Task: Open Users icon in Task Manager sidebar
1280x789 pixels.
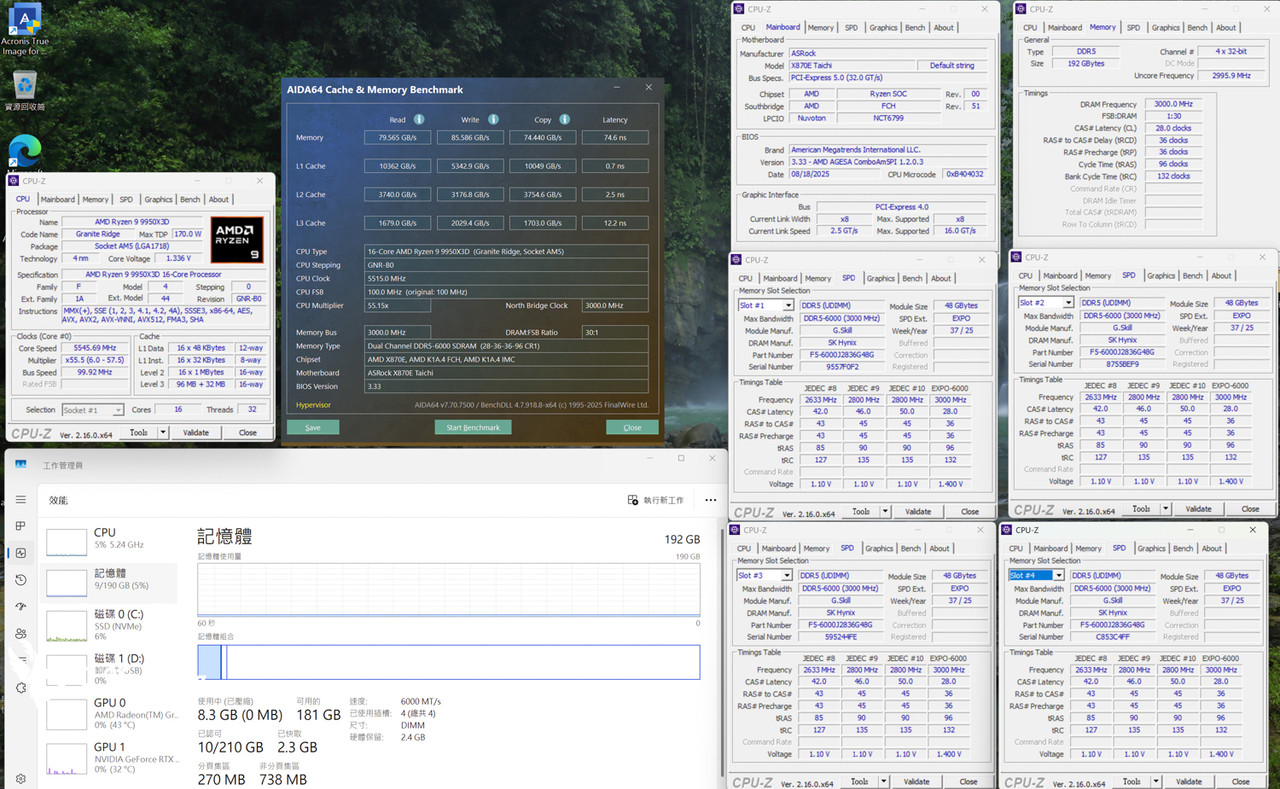Action: tap(21, 634)
